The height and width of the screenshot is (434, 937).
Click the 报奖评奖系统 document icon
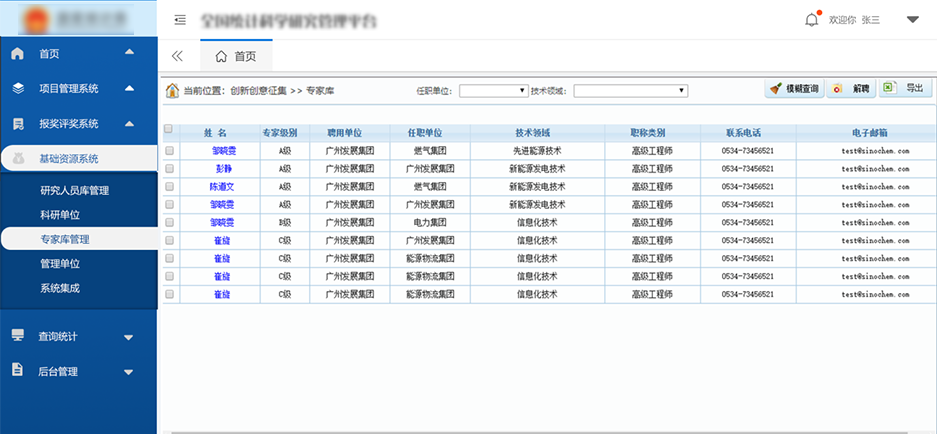pos(17,124)
